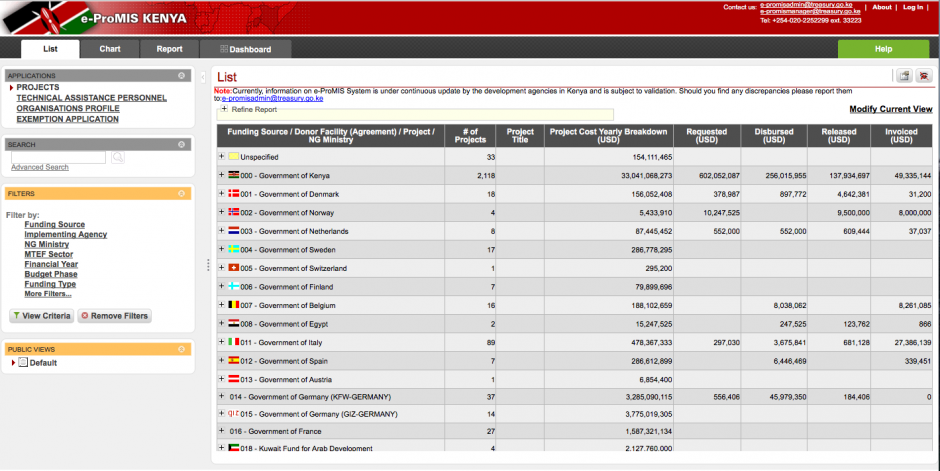This screenshot has width=940, height=471.
Task: Open Exemption Application link
Action: 67,119
